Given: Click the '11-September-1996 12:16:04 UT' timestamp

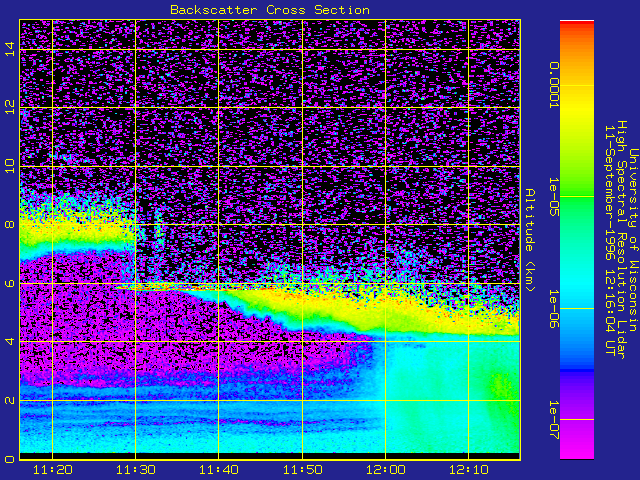Looking at the screenshot, I should [x=610, y=240].
